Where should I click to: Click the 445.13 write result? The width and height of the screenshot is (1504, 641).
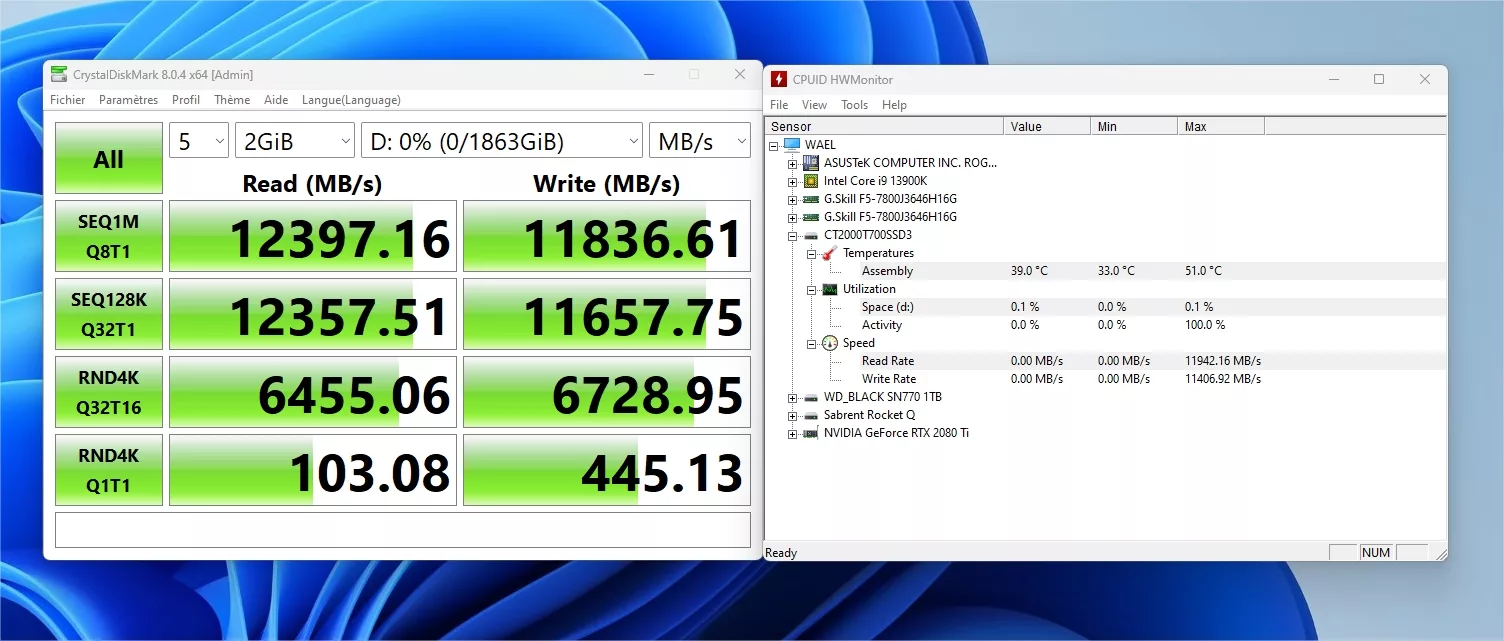607,470
